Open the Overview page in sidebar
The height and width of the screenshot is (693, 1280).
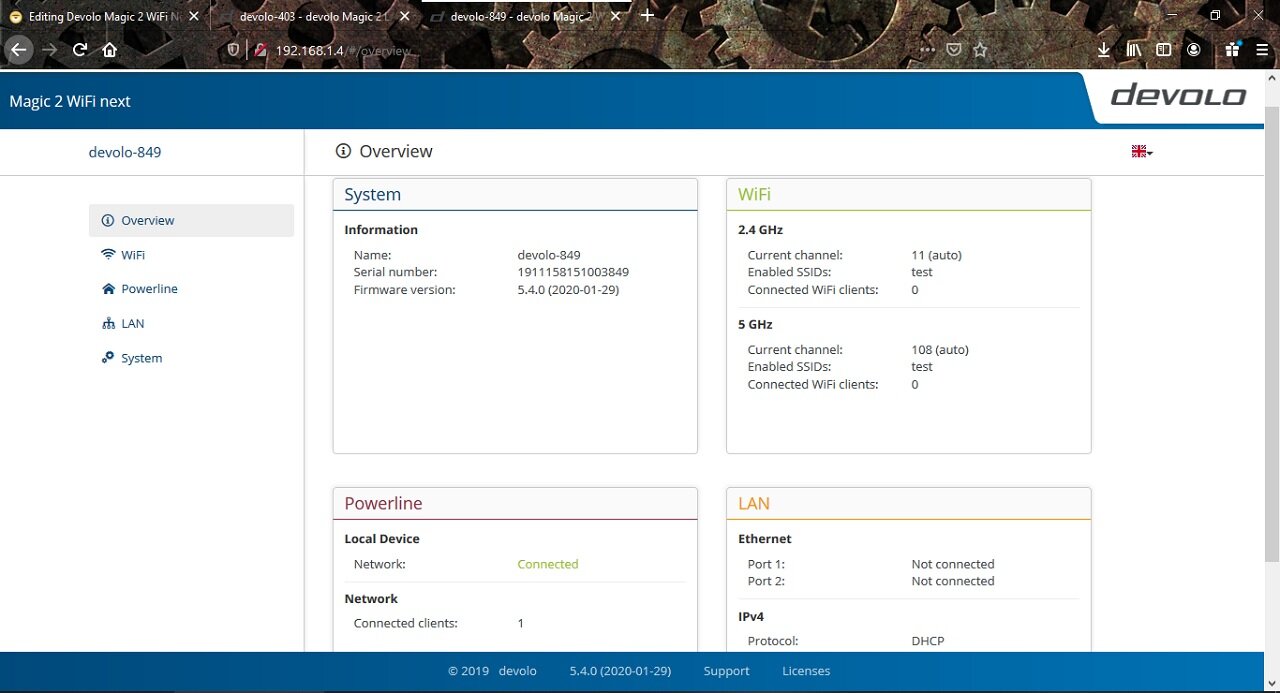point(191,220)
